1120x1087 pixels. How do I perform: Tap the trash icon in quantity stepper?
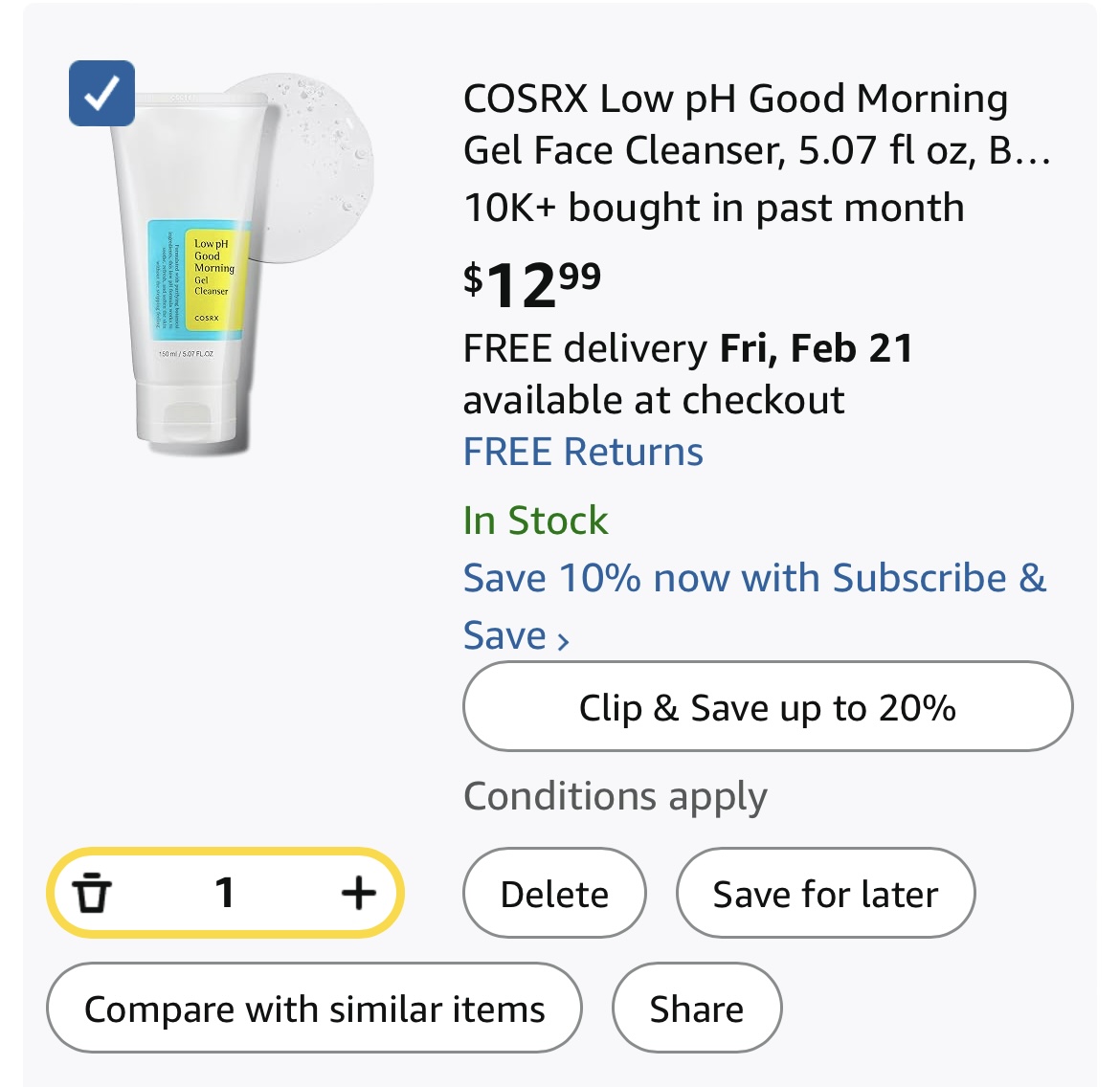point(93,893)
